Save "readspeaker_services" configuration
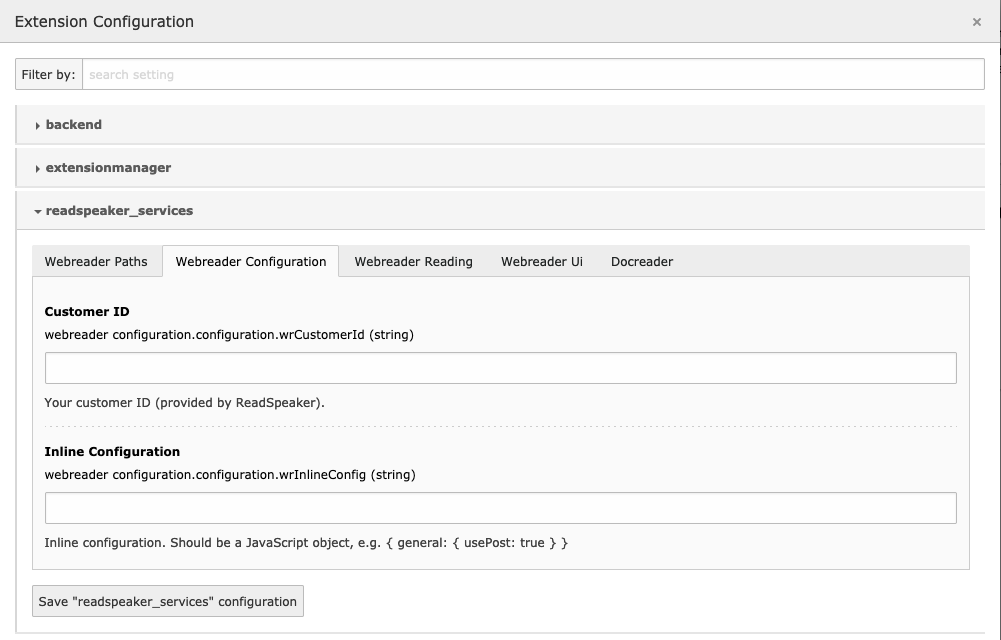1001x640 pixels. click(168, 601)
